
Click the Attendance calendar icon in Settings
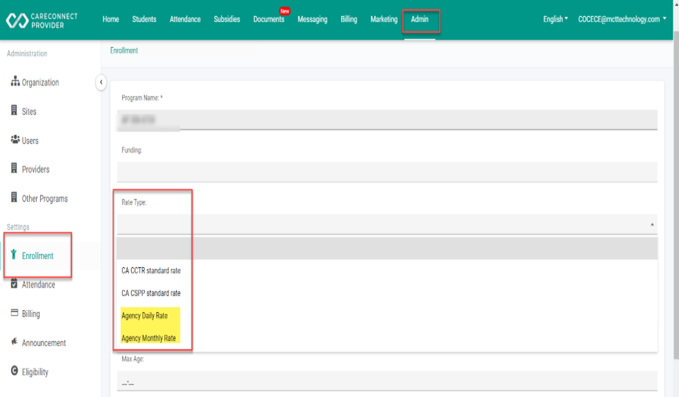click(x=14, y=284)
